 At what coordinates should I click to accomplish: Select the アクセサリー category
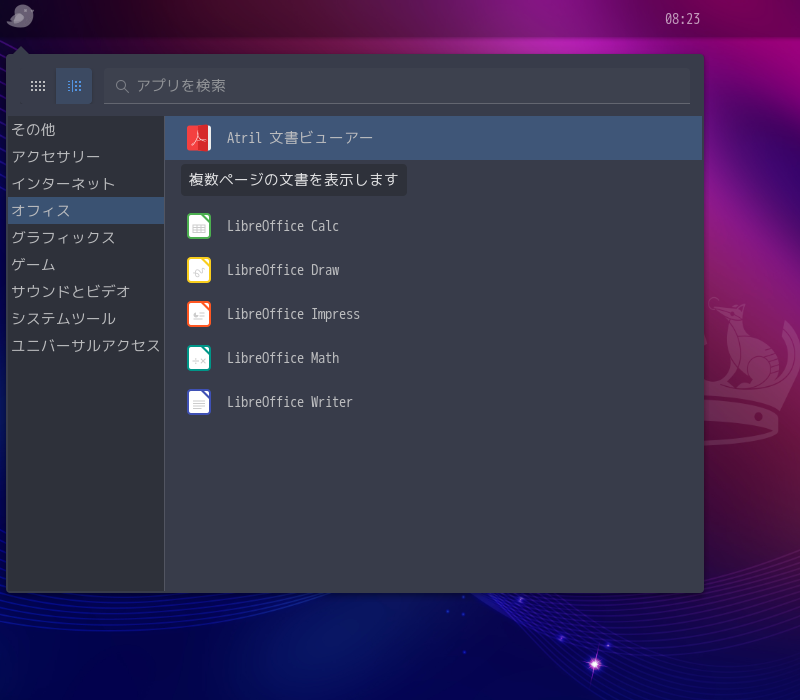pos(86,157)
